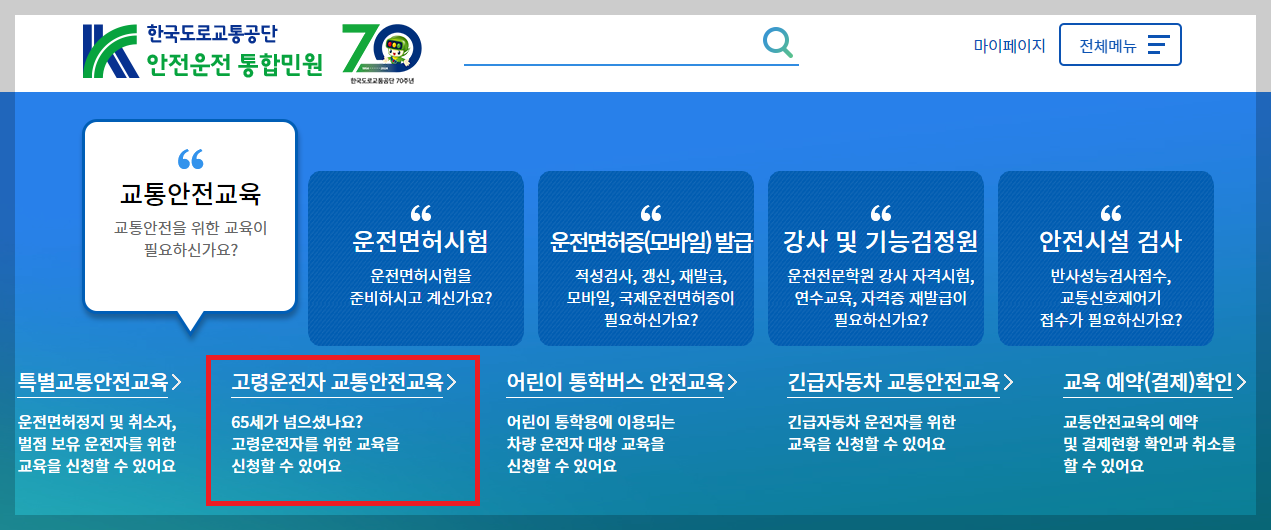The image size is (1271, 530).
Task: Click the chevron next to 특별교통안전교육
Action: [176, 381]
